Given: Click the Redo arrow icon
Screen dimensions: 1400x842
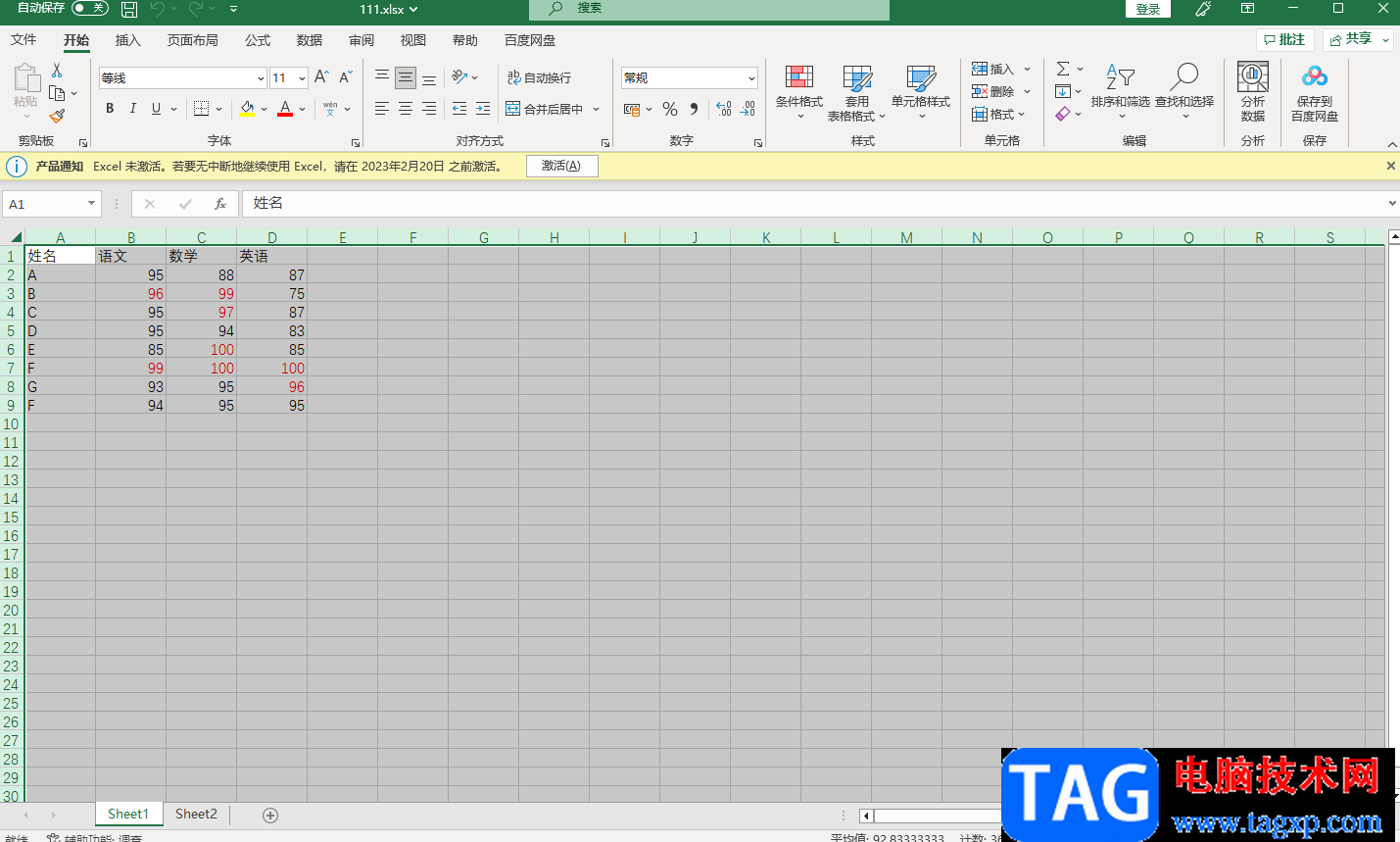Looking at the screenshot, I should pyautogui.click(x=196, y=9).
